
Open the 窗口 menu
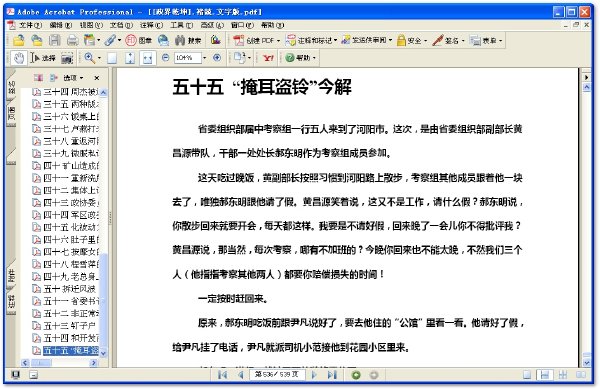click(x=241, y=25)
